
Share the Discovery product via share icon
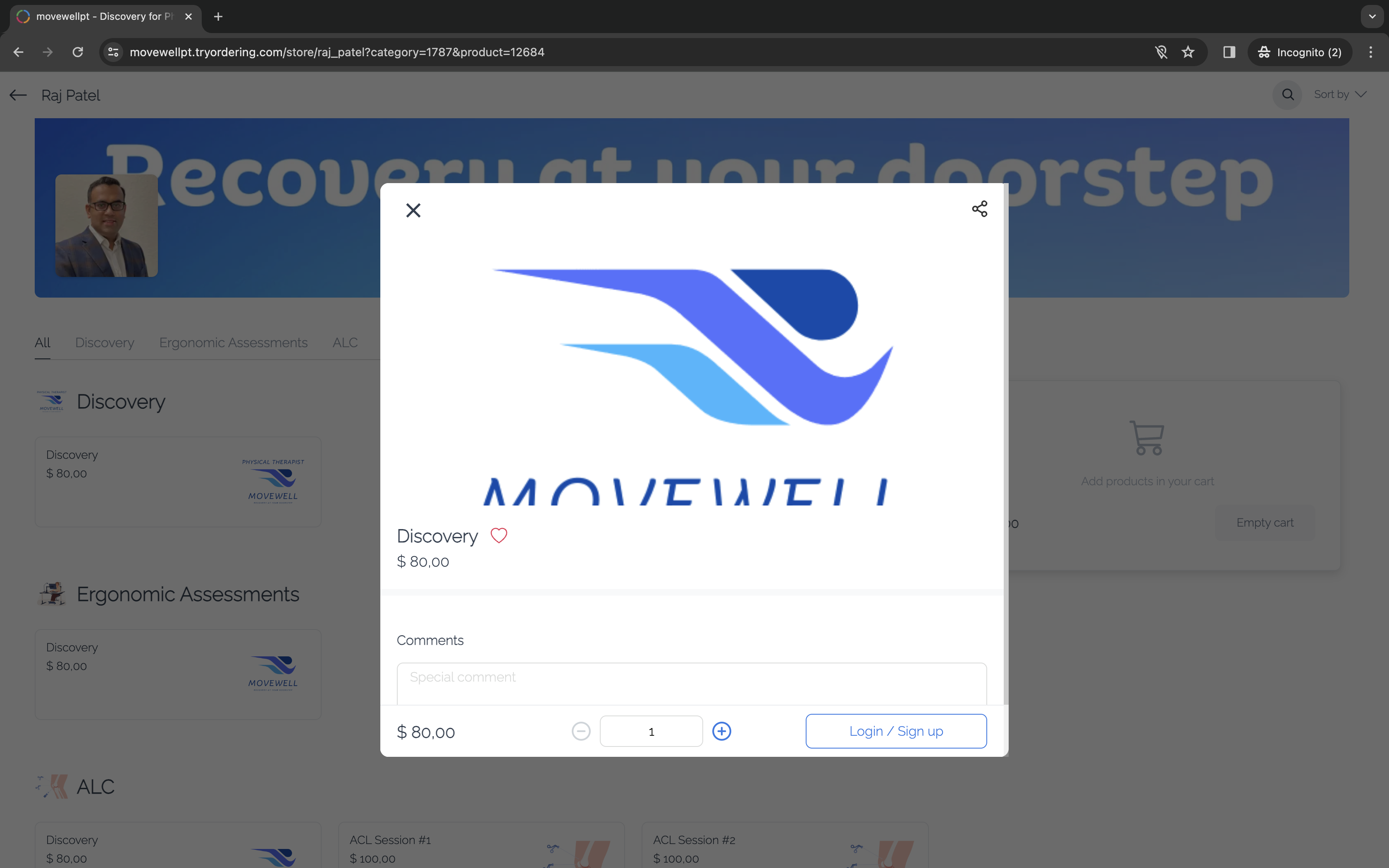979,208
